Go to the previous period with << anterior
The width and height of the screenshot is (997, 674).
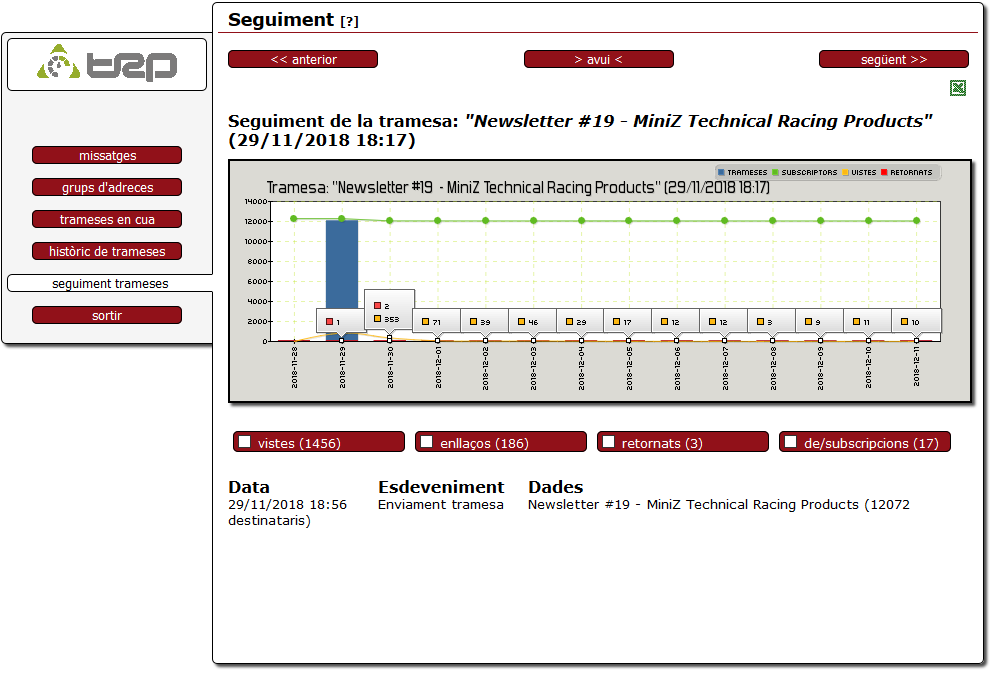pyautogui.click(x=303, y=59)
